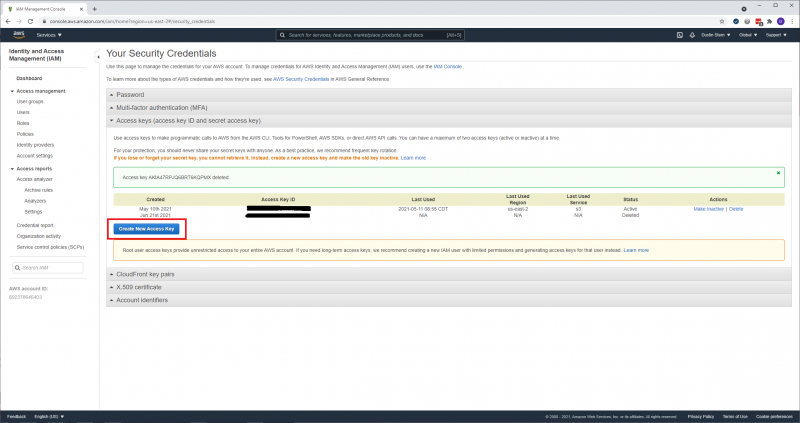Screen dimensions: 800x423
Task: Open Organization activity in sidebar
Action: [39, 236]
